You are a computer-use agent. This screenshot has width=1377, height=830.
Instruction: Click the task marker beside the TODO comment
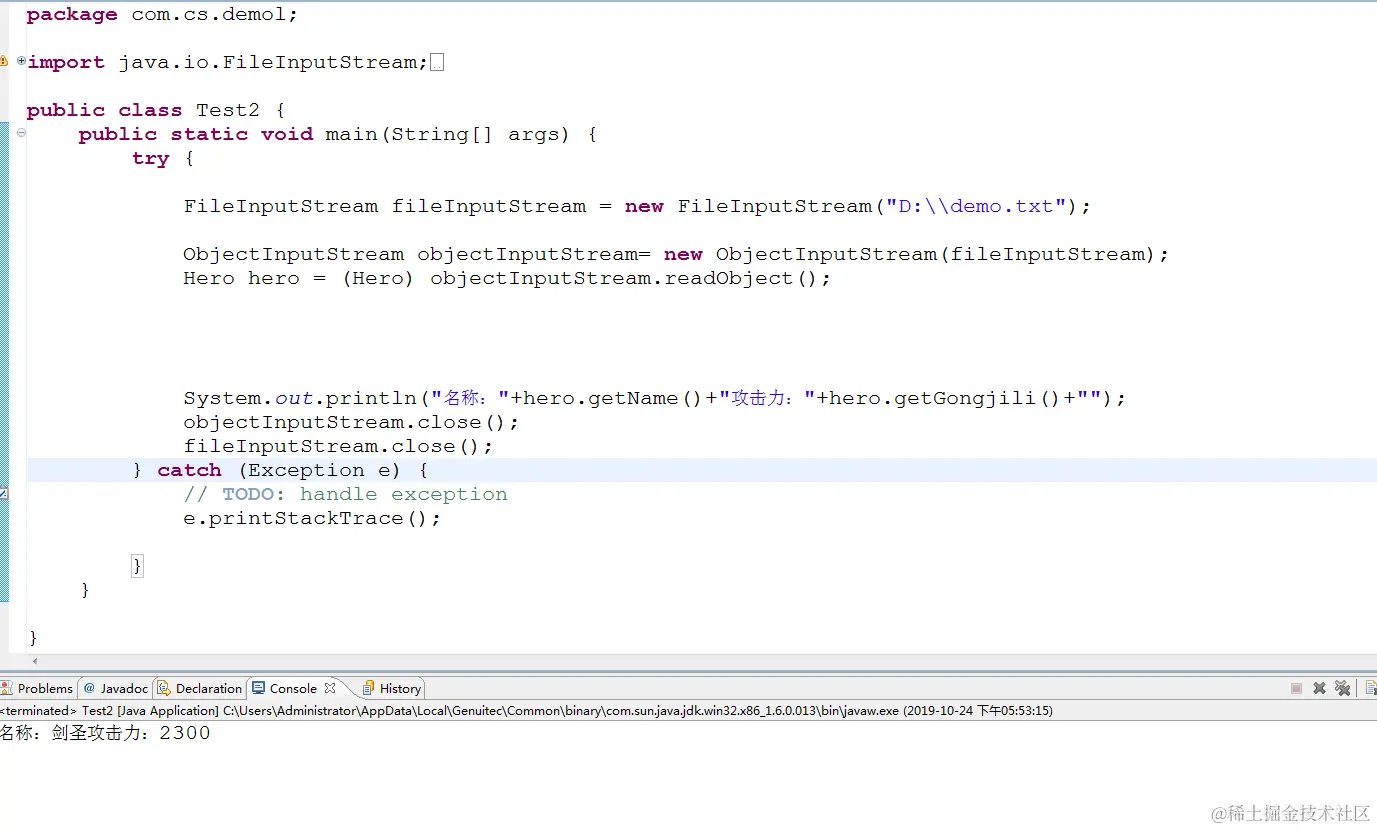click(x=4, y=494)
